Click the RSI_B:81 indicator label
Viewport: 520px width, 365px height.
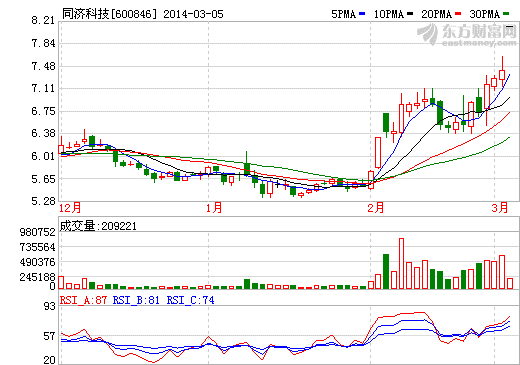[x=136, y=300]
